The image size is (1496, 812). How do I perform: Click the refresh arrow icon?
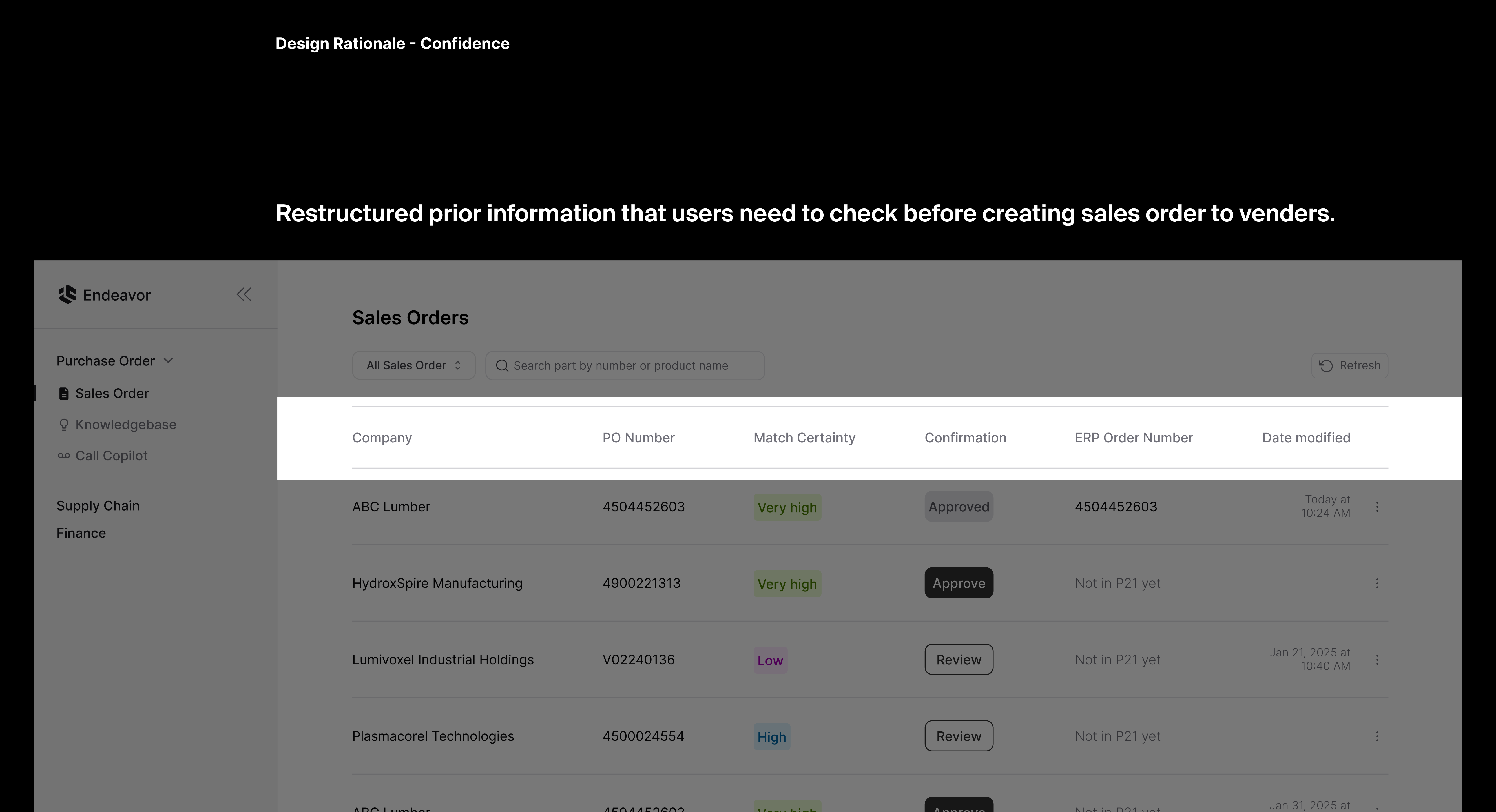click(x=1326, y=366)
